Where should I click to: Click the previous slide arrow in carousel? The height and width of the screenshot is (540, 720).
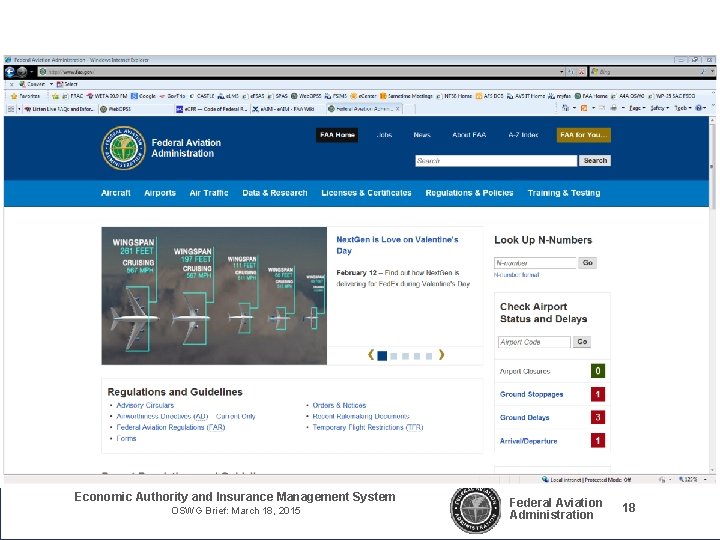click(x=371, y=354)
